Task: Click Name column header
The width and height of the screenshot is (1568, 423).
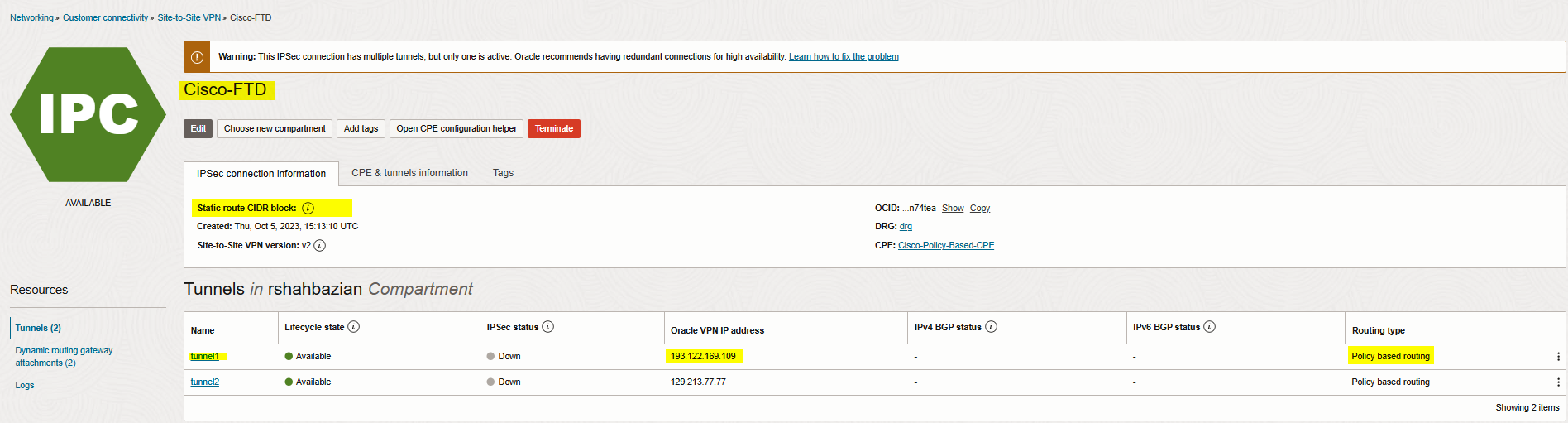Action: (x=203, y=330)
